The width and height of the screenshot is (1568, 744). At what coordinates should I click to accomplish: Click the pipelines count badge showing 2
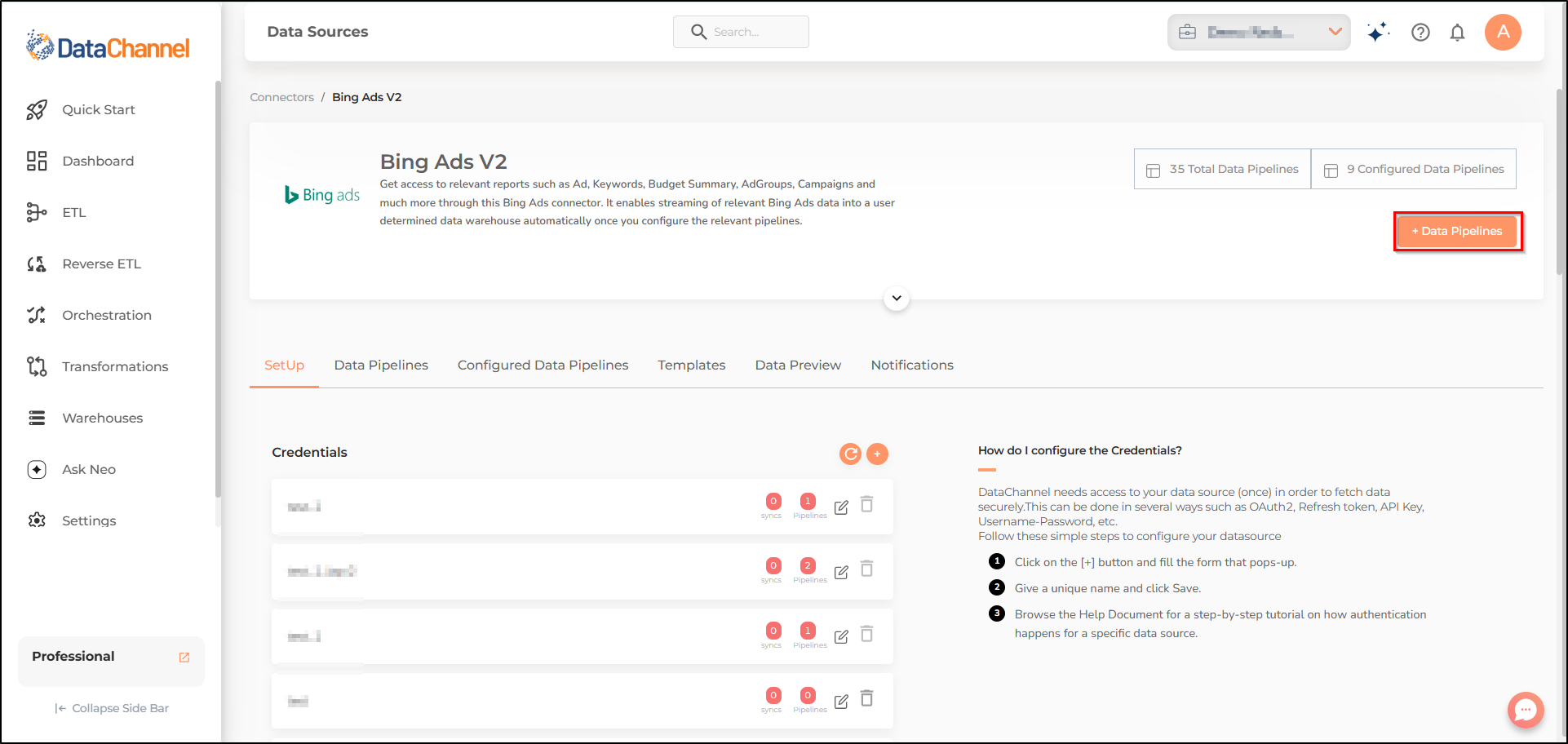808,565
